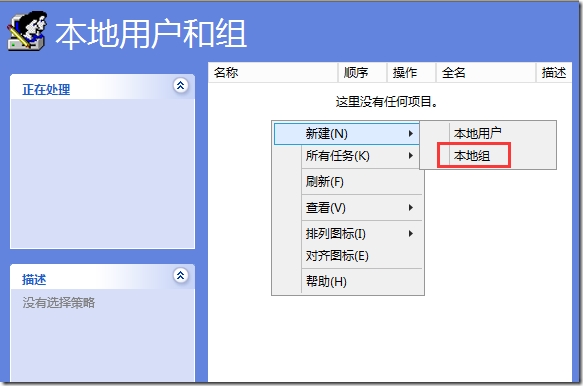
Task: Expand the 查看(V) submenu arrow
Action: (410, 208)
